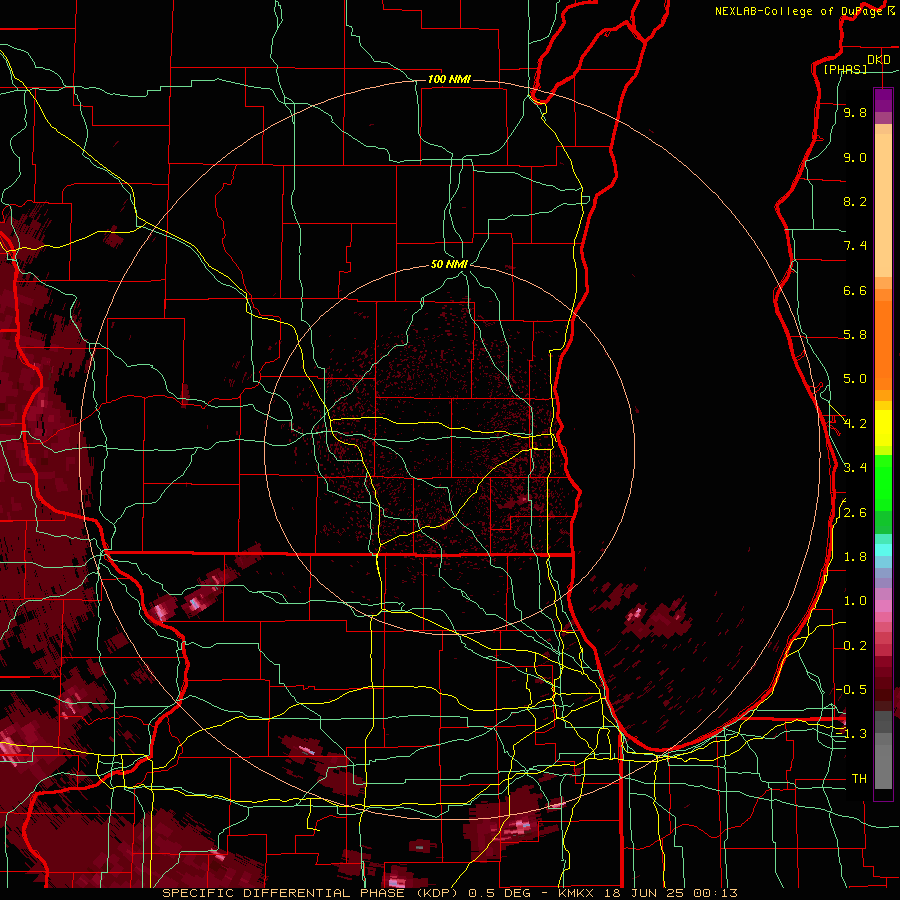Click the 6.6 legend value
Image resolution: width=900 pixels, height=900 pixels.
point(855,290)
